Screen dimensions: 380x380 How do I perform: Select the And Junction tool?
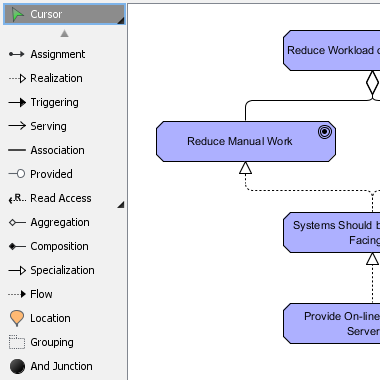pyautogui.click(x=63, y=366)
